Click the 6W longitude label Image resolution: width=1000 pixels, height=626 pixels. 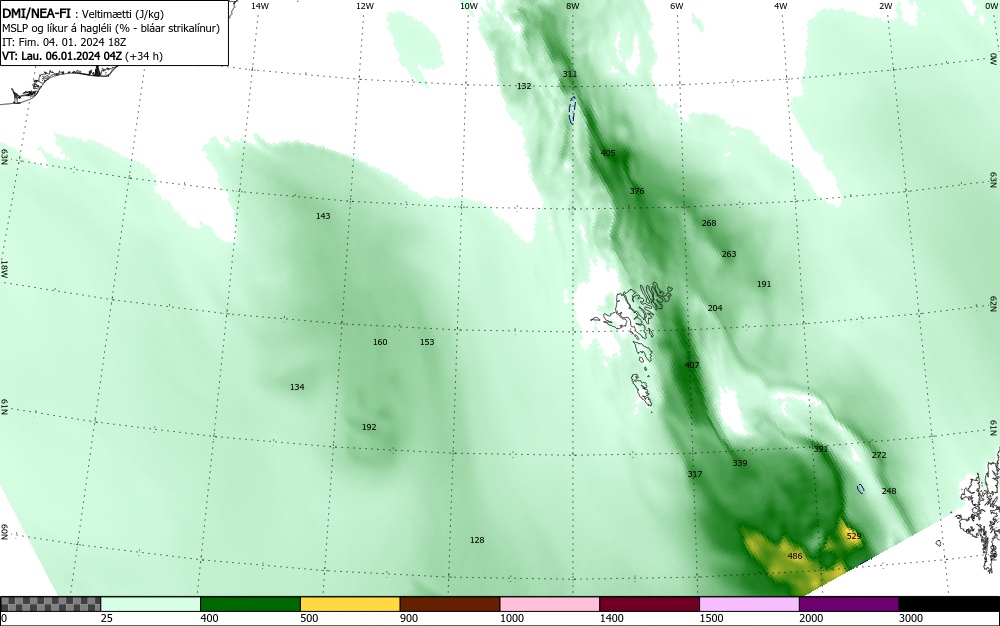tap(677, 6)
